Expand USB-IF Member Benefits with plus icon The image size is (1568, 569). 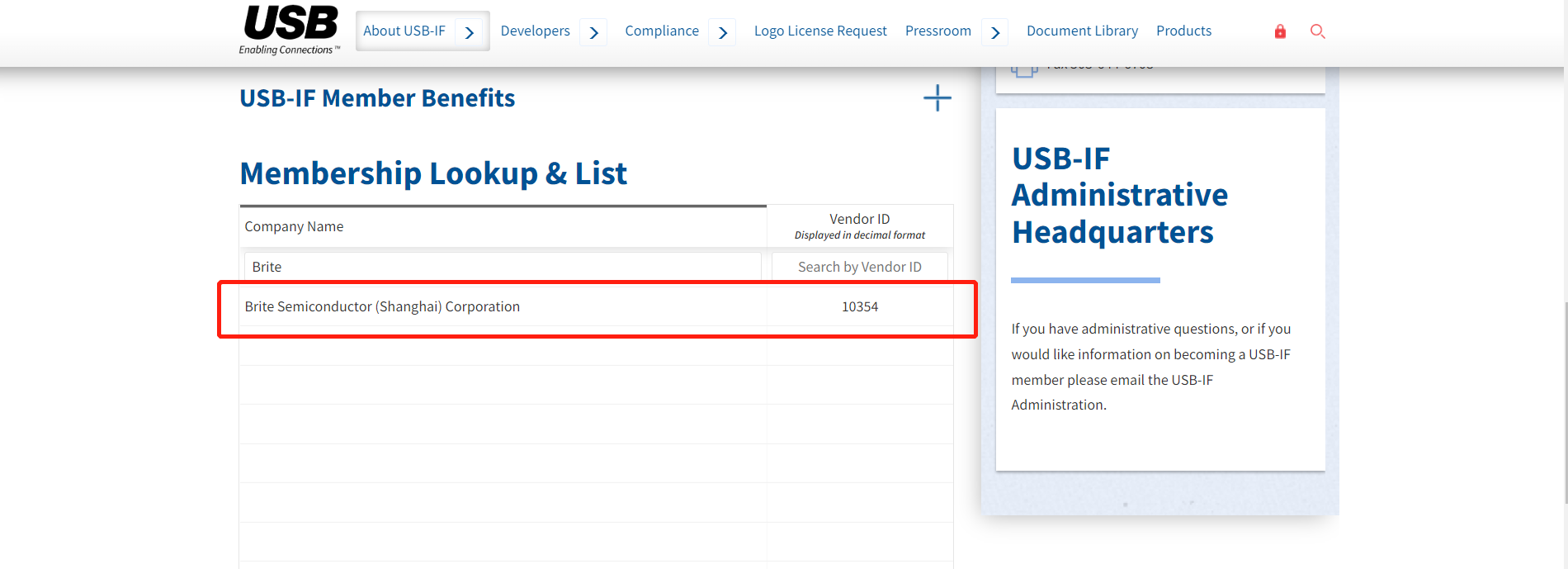(x=937, y=98)
